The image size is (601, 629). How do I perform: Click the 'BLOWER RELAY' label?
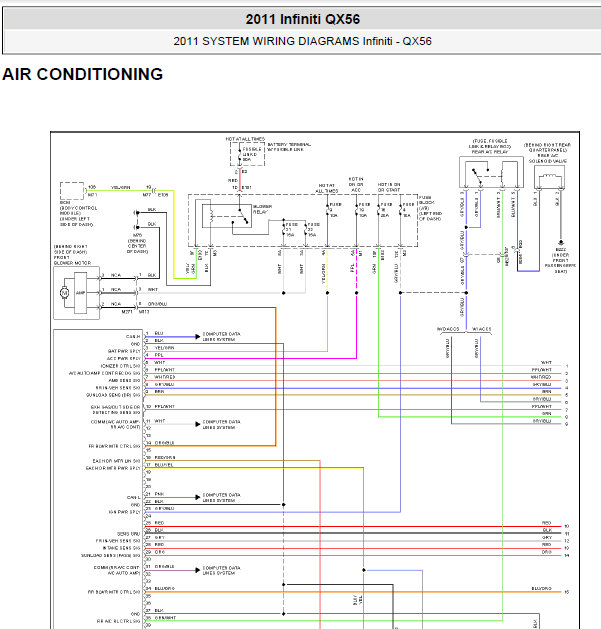tap(262, 209)
